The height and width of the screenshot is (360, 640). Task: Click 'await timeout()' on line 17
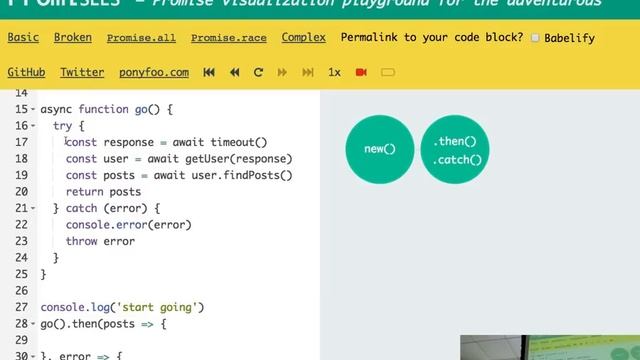[x=220, y=142]
